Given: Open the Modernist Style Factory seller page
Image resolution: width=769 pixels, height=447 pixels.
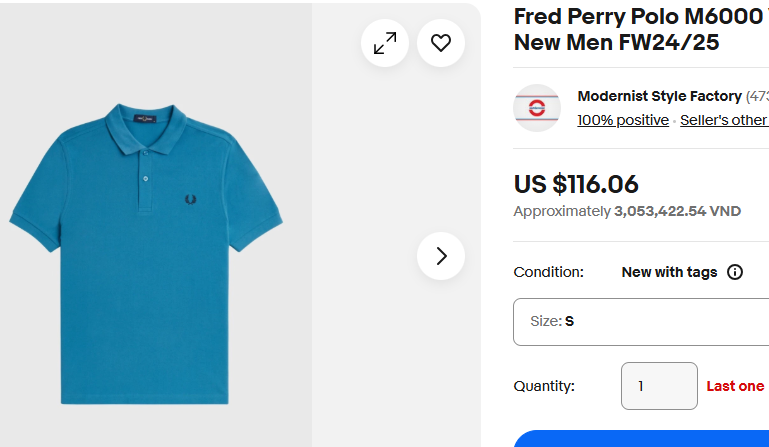Looking at the screenshot, I should tap(659, 96).
